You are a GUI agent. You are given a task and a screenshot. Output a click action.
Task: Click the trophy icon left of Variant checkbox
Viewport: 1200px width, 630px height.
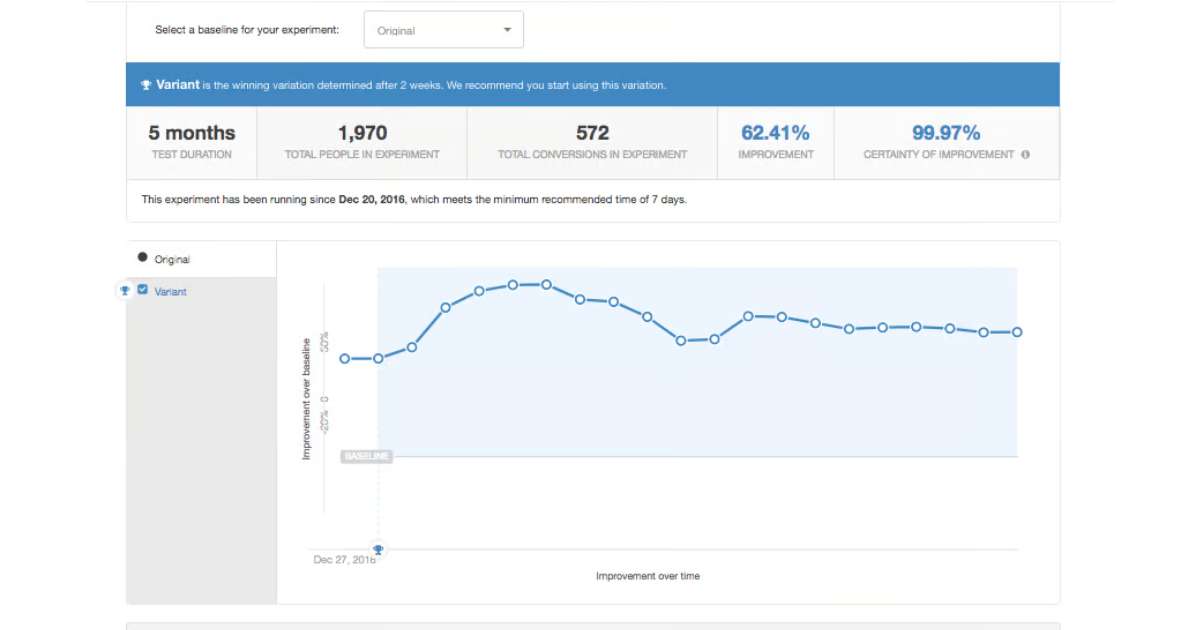125,291
